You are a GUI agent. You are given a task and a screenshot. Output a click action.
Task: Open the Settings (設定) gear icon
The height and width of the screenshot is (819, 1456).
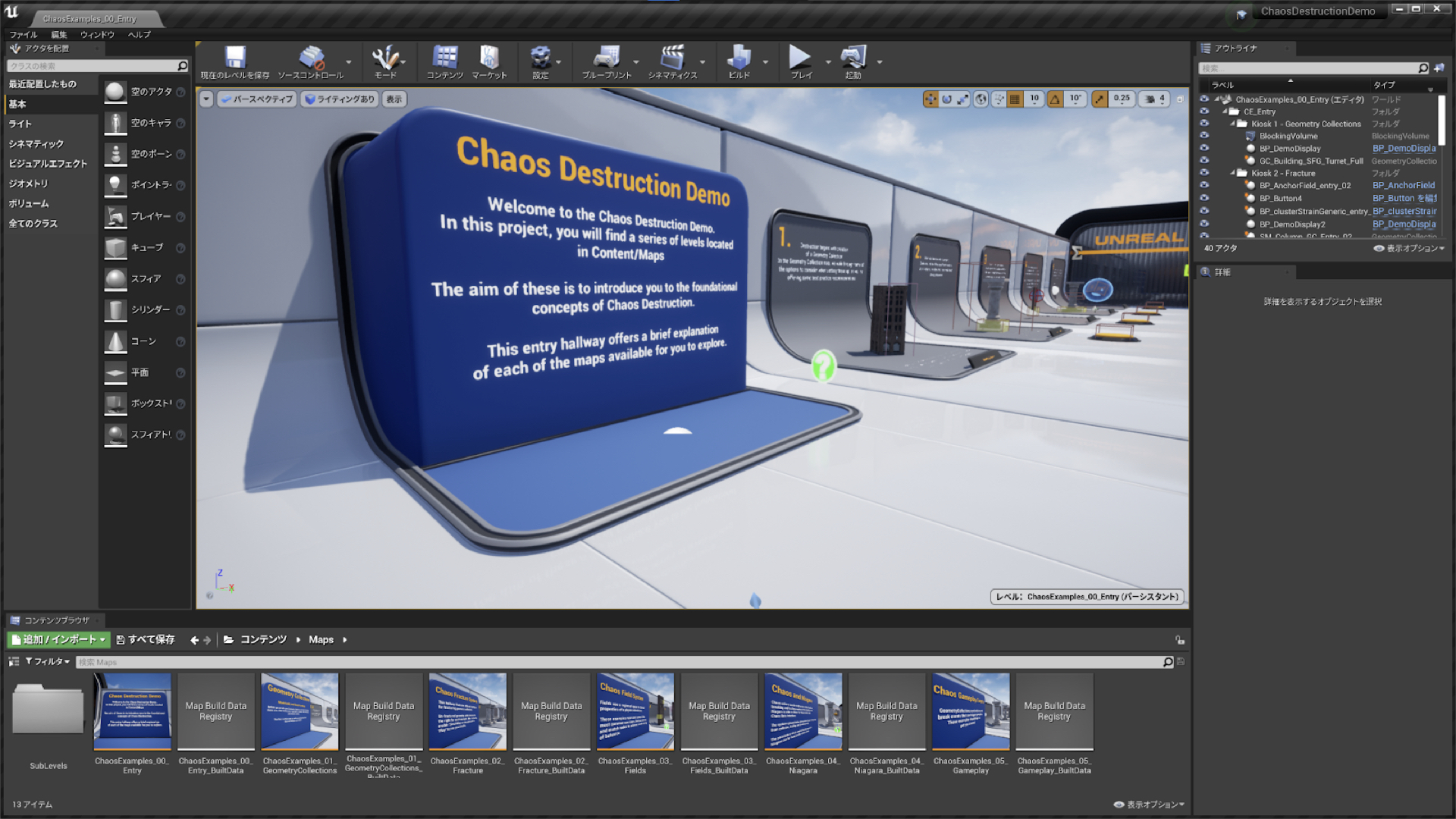(x=540, y=58)
